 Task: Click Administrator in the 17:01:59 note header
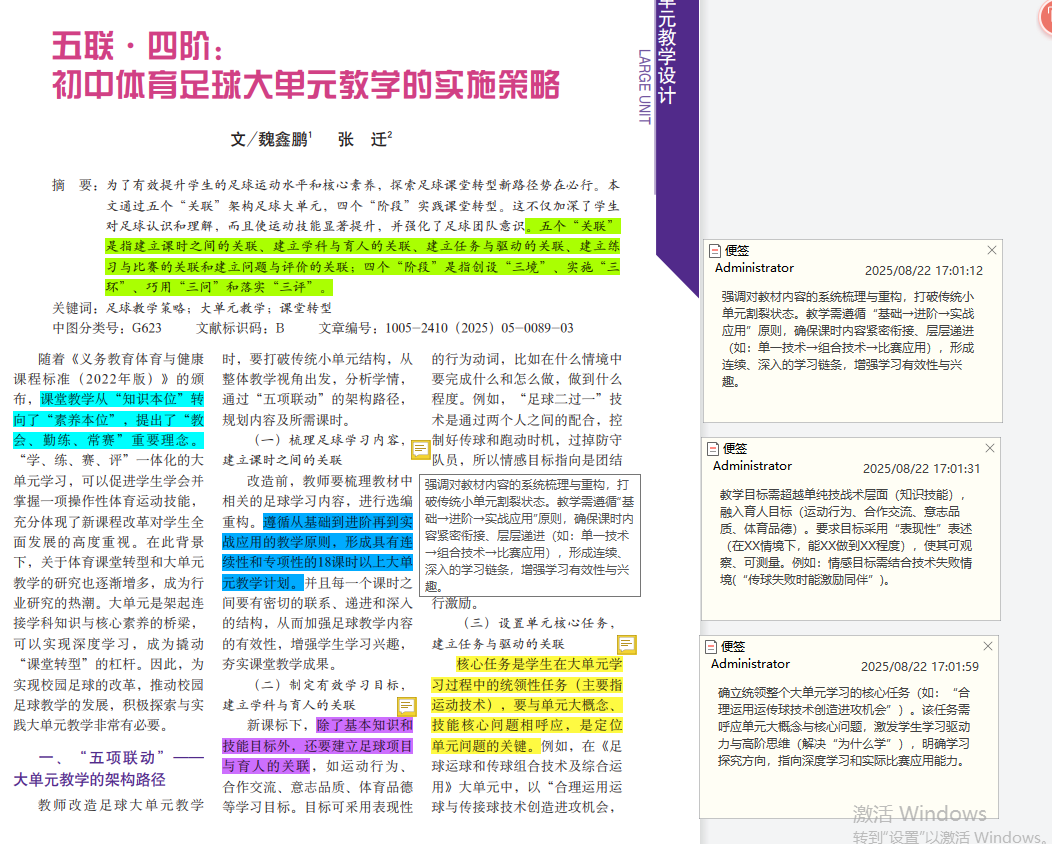(750, 664)
